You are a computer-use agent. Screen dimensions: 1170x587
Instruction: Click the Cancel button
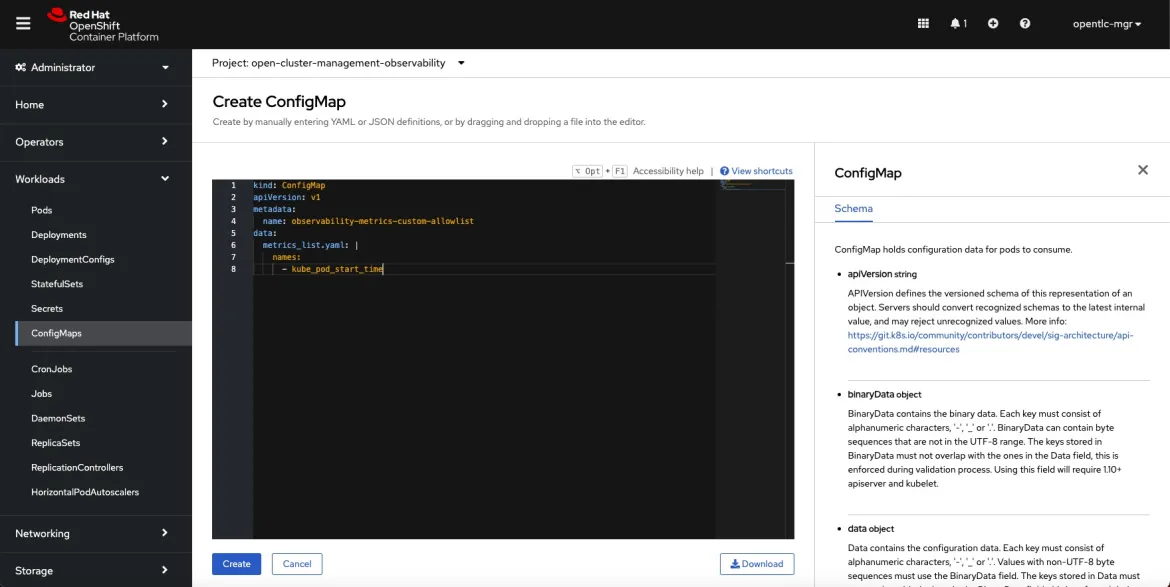point(297,564)
